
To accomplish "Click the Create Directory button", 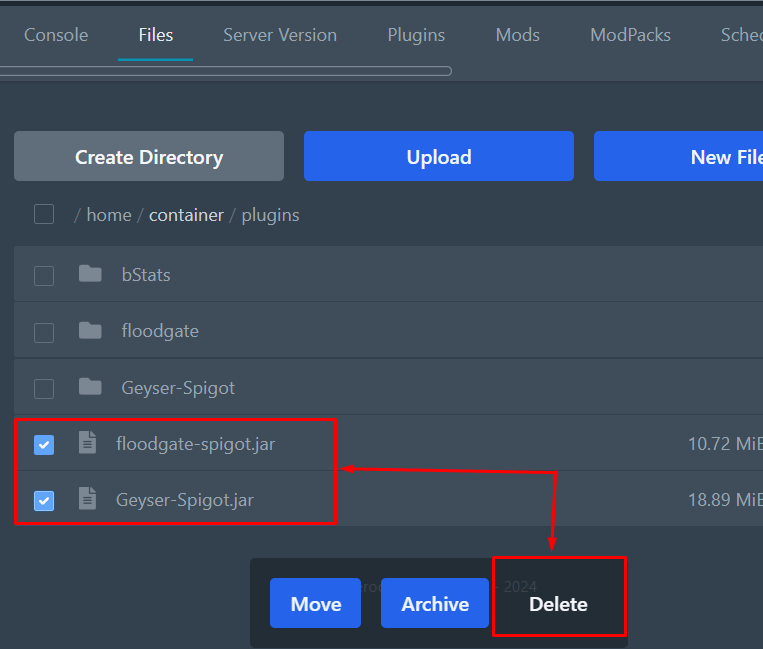I will click(x=149, y=156).
